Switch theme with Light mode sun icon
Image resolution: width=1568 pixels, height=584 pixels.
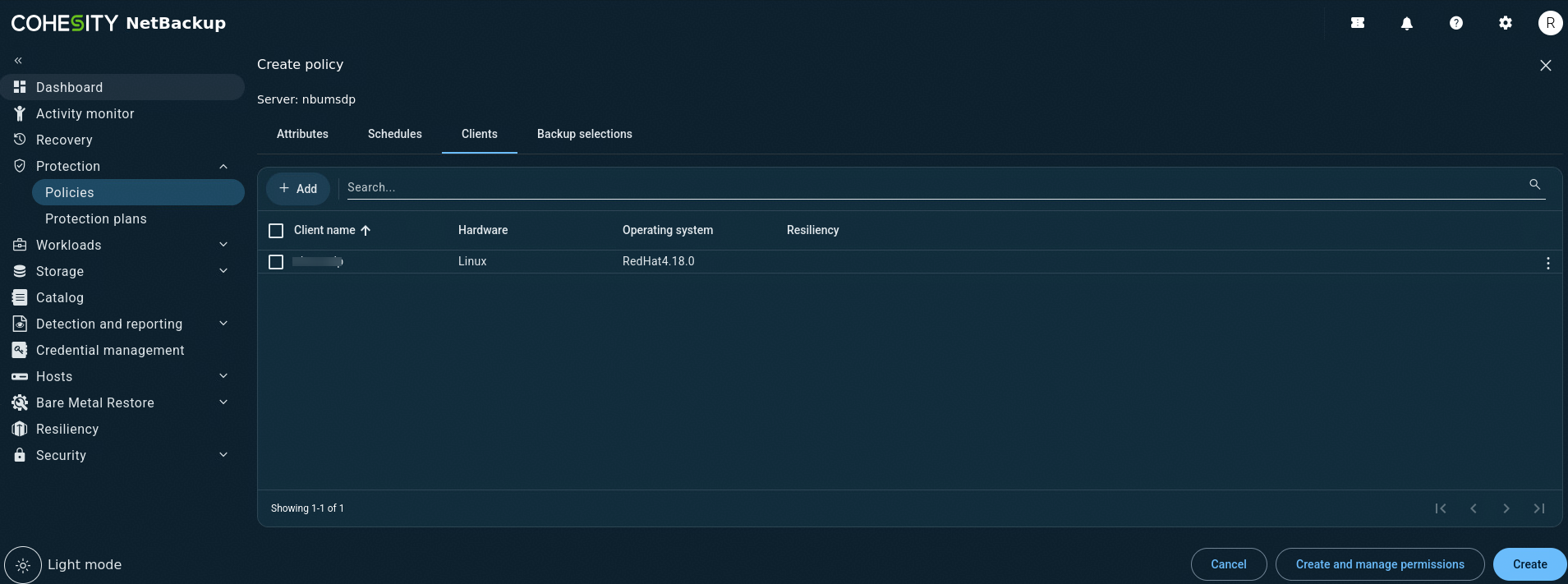point(23,565)
